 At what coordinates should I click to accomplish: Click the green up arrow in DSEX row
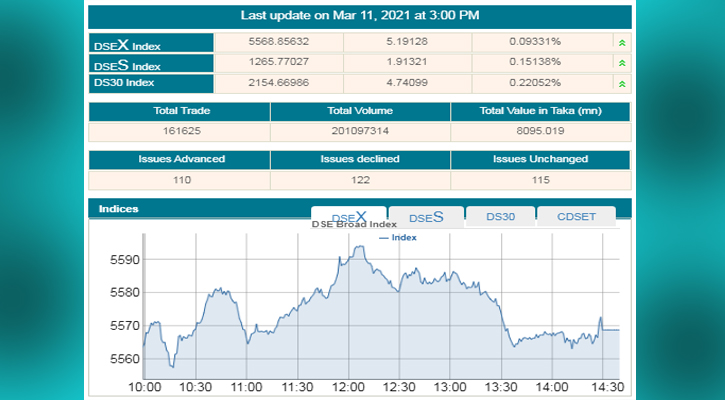click(622, 43)
